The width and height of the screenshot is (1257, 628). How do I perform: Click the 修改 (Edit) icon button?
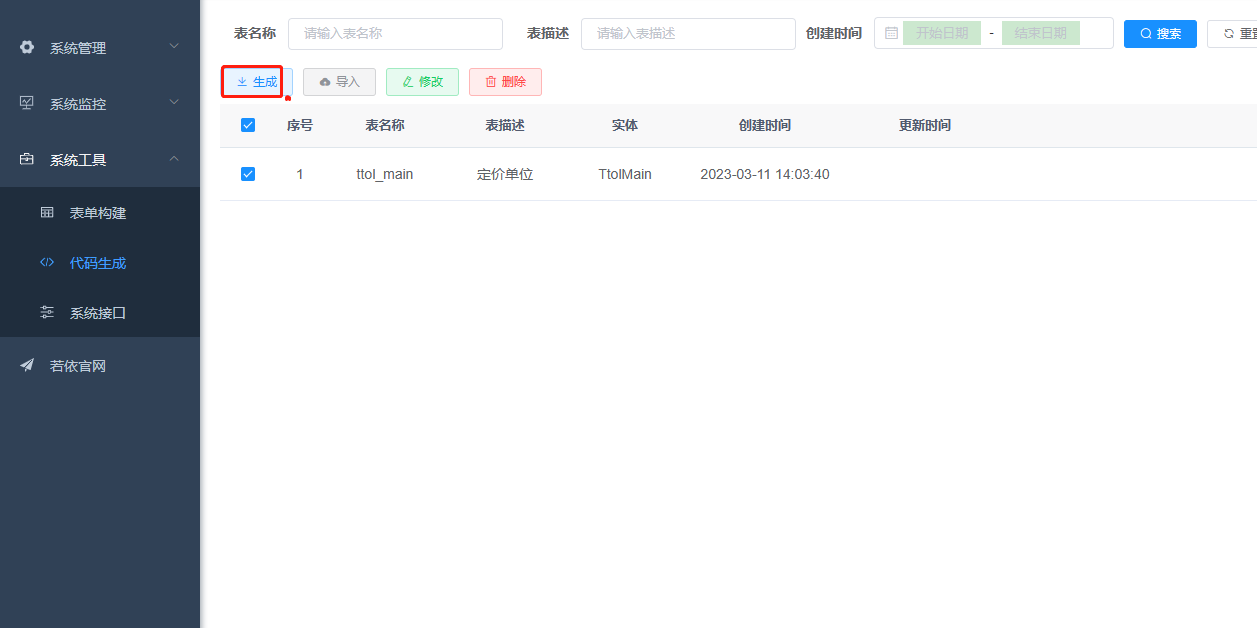(x=422, y=81)
